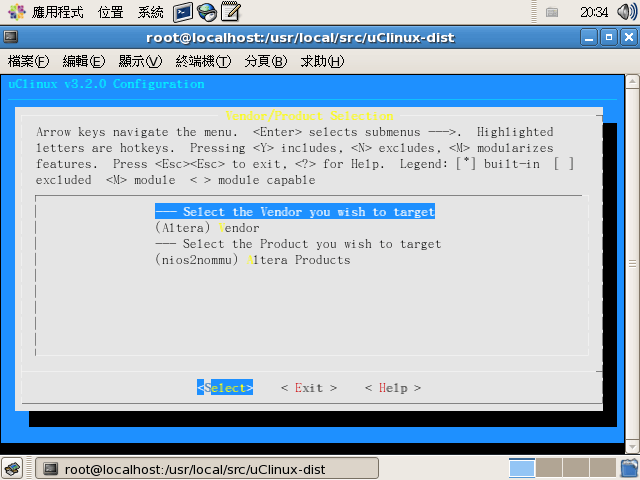Click the trash icon in bottom panel
Viewport: 640px width, 480px height.
626,468
